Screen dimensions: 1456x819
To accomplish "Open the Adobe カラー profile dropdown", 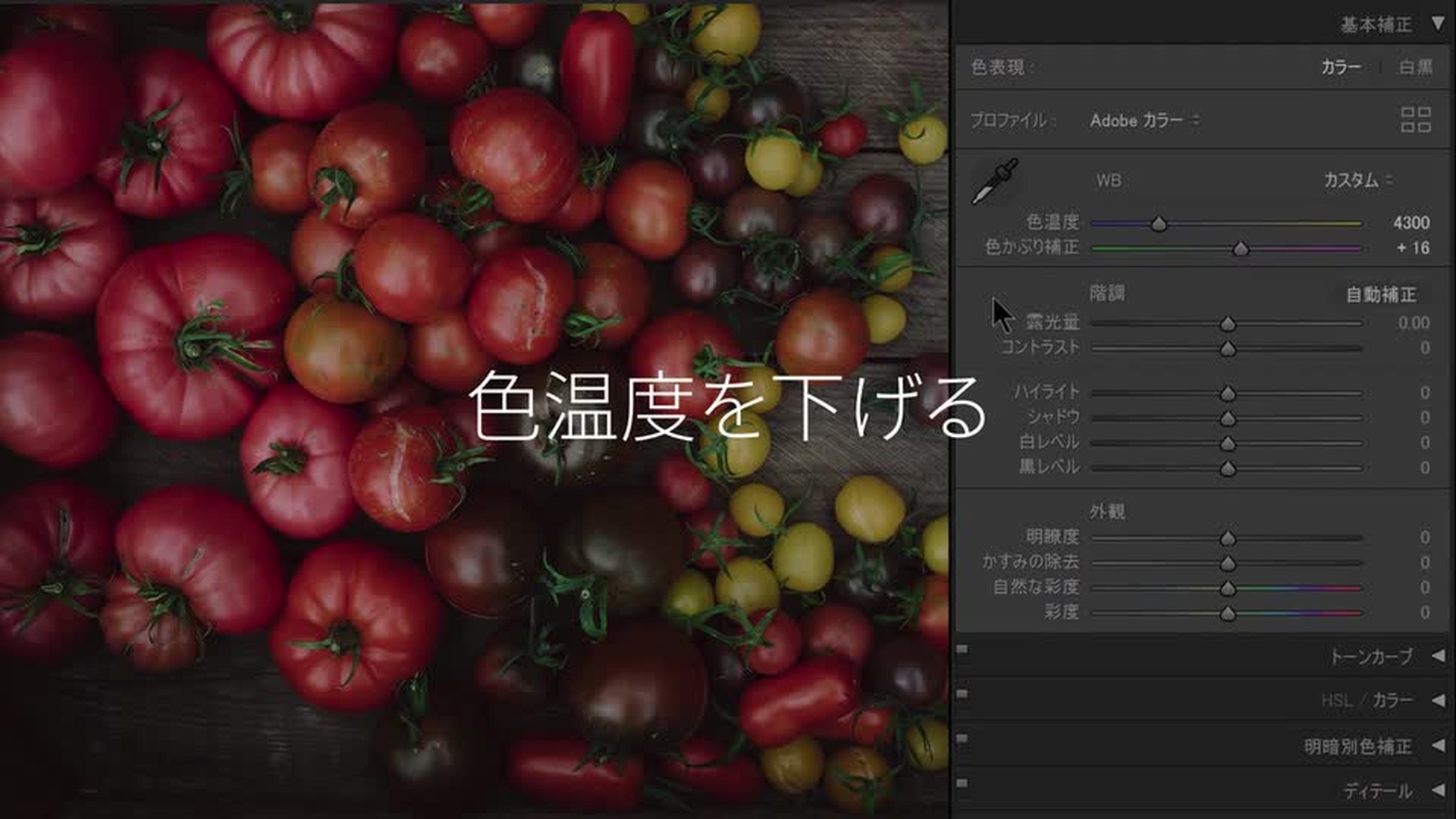I will tap(1144, 121).
